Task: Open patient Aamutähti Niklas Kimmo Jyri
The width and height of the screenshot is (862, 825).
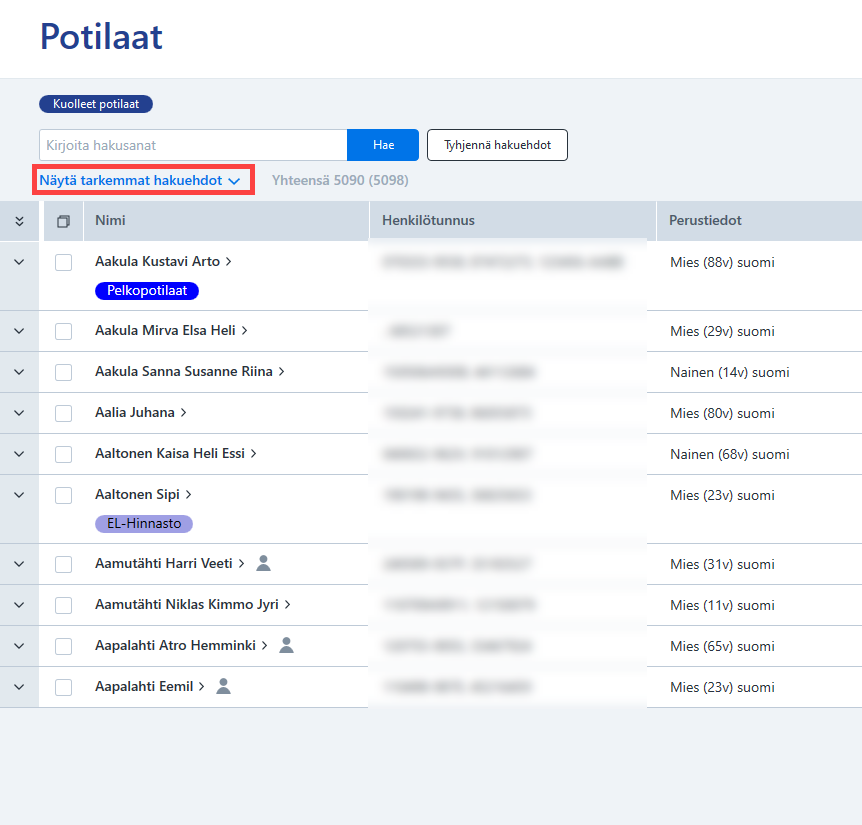Action: coord(193,605)
